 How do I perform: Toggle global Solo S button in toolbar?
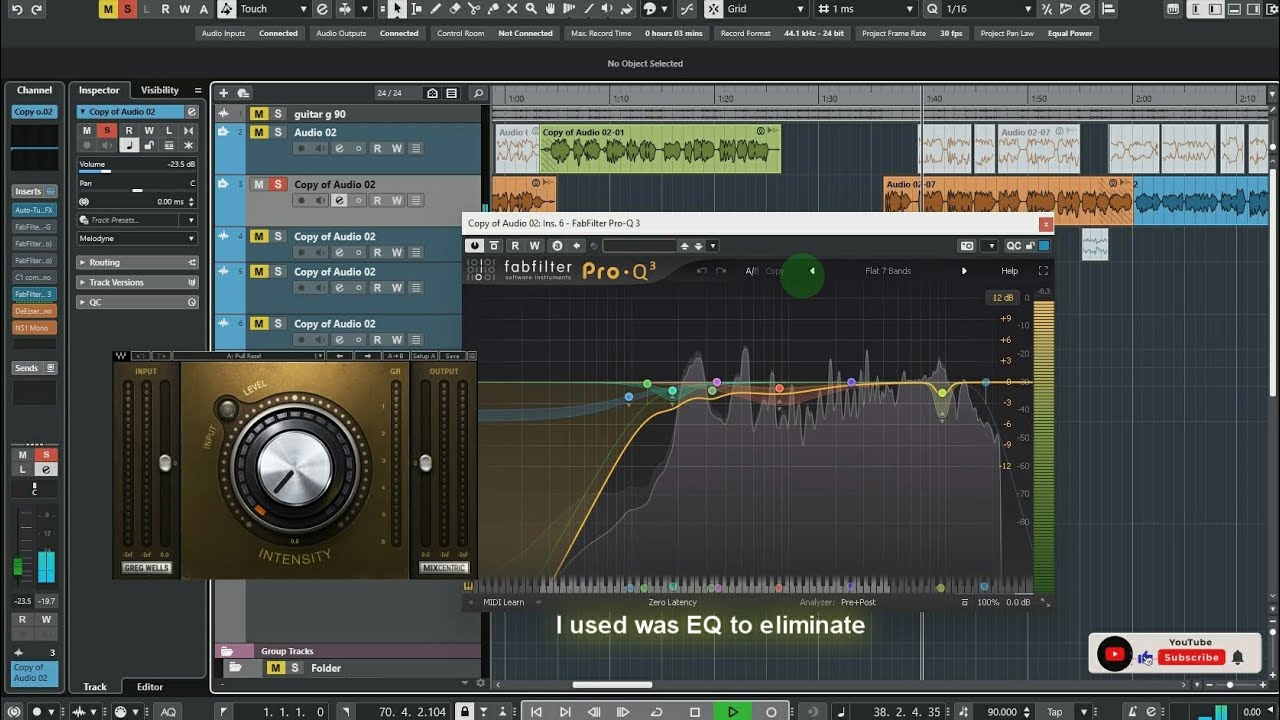(127, 9)
